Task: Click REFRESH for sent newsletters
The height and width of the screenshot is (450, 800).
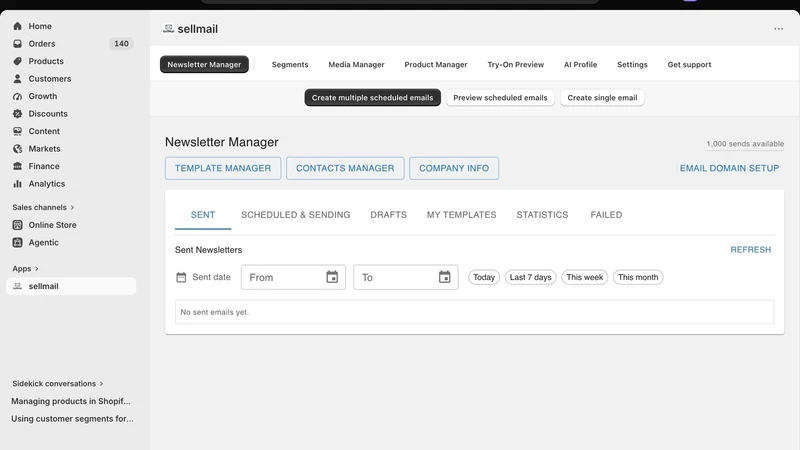Action: [x=751, y=249]
